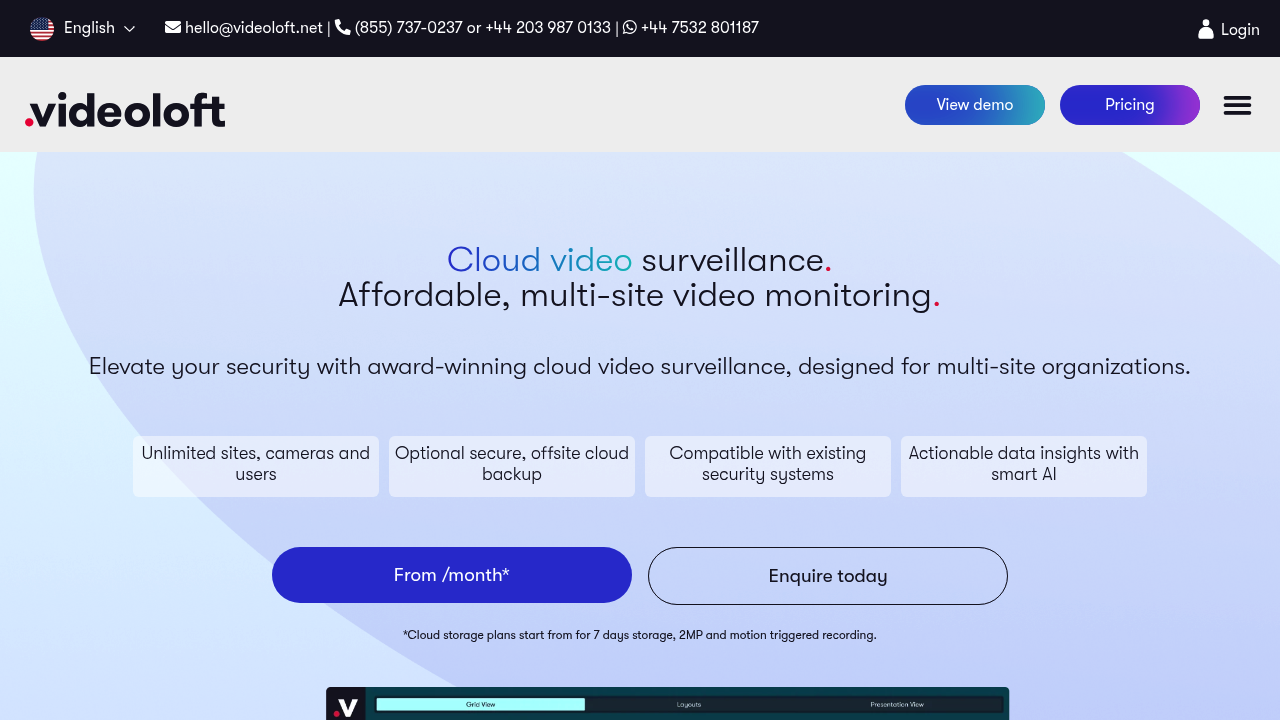Open WhatsApp number +44 7532 801187

(700, 28)
